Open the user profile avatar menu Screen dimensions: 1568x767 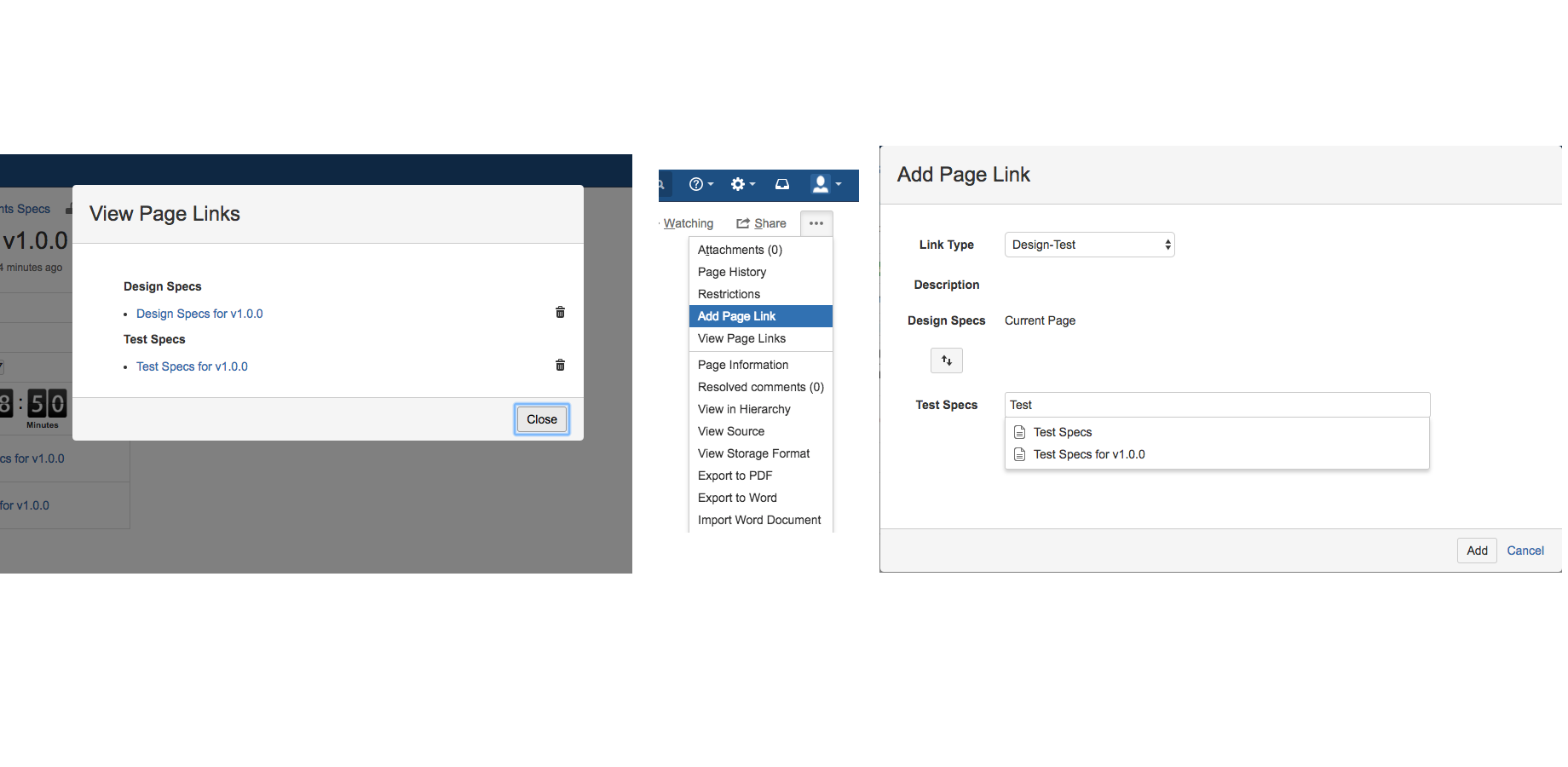826,184
